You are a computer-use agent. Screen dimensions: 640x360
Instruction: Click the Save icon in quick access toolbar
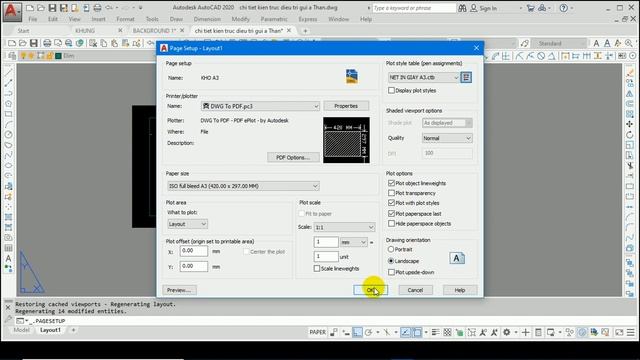pos(52,8)
